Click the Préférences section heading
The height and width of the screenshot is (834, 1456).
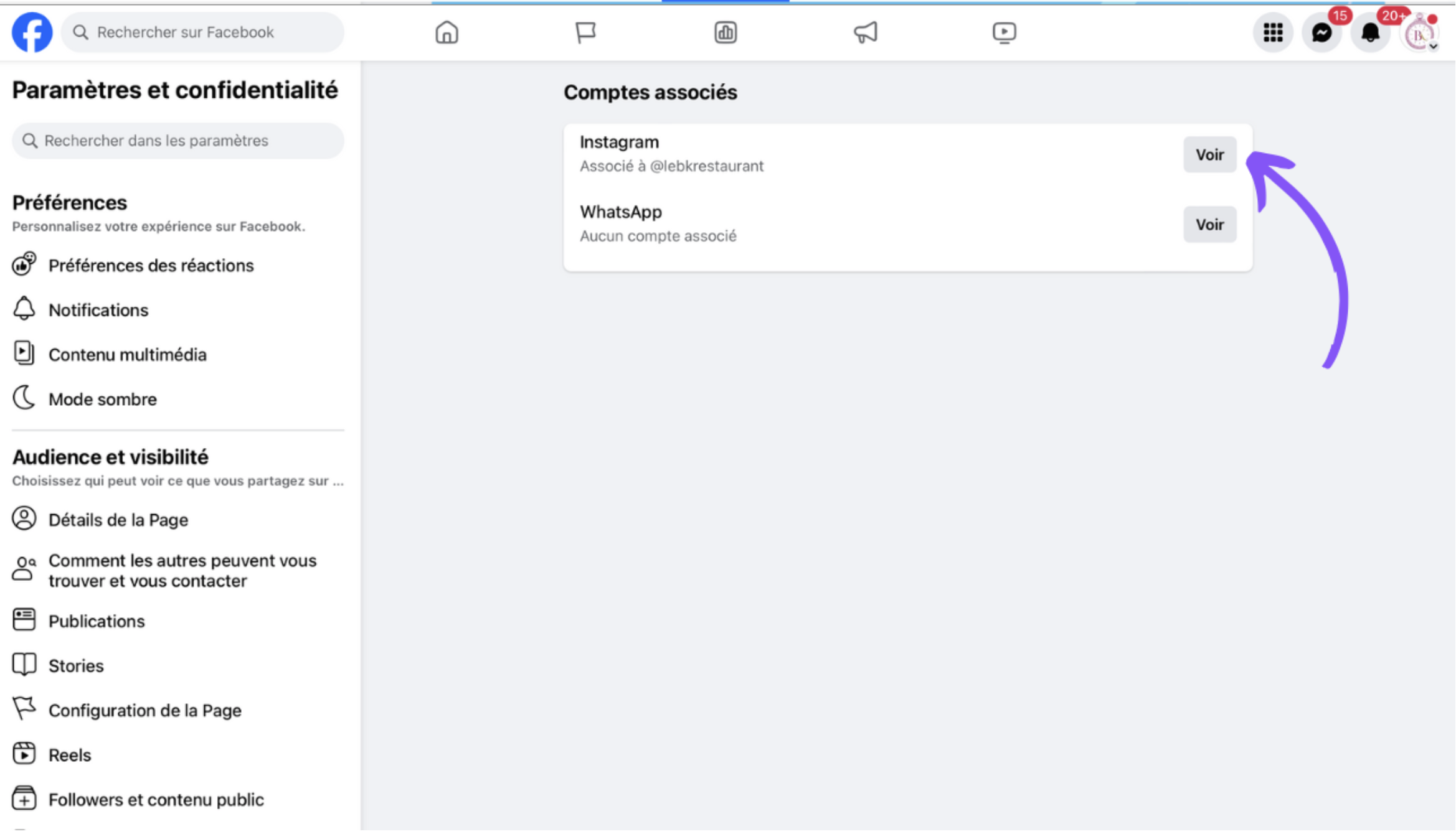click(x=70, y=203)
